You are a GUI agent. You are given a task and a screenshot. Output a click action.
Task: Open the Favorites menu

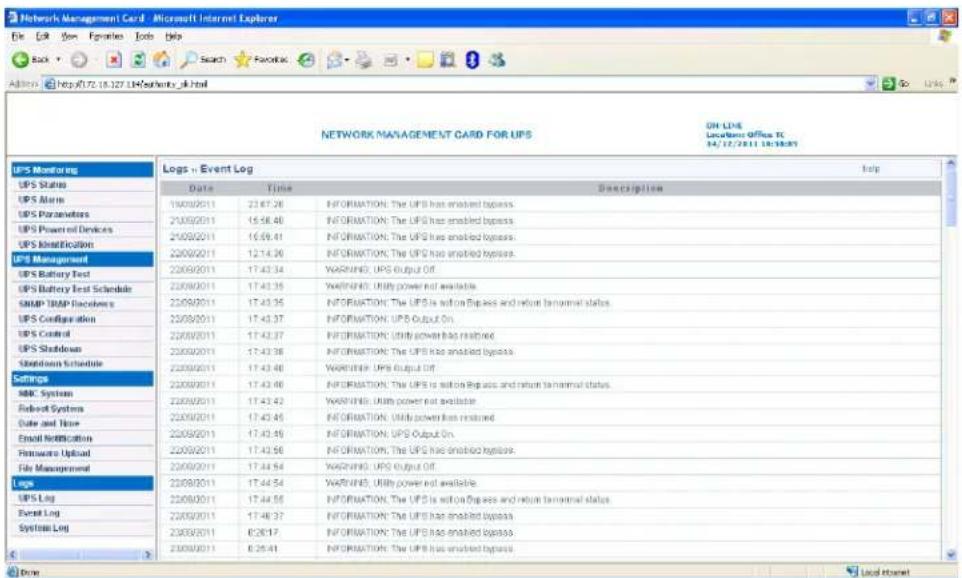[x=106, y=37]
